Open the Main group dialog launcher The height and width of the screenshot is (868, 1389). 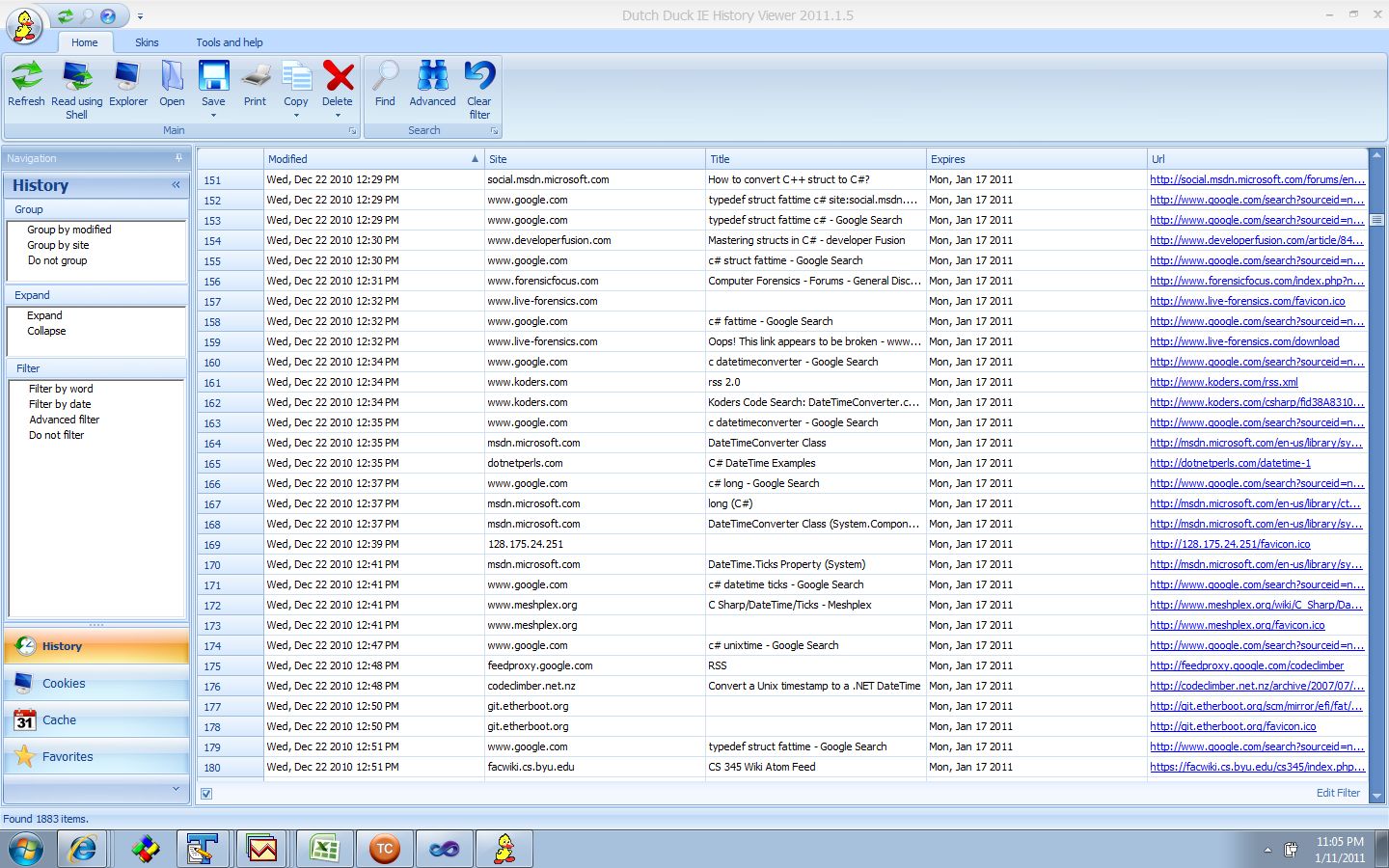coord(352,130)
